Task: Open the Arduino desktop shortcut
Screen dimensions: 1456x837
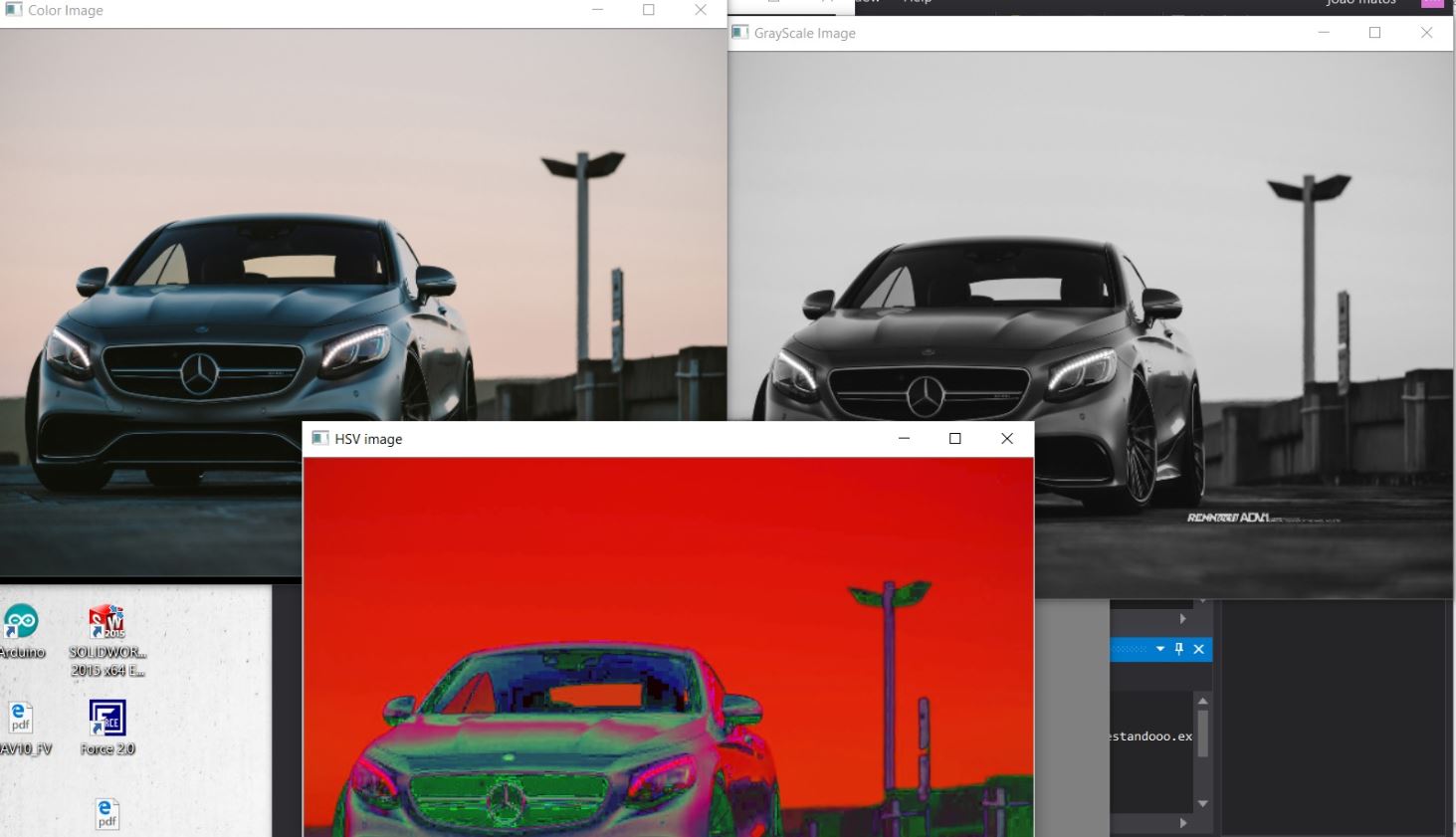Action: click(21, 631)
